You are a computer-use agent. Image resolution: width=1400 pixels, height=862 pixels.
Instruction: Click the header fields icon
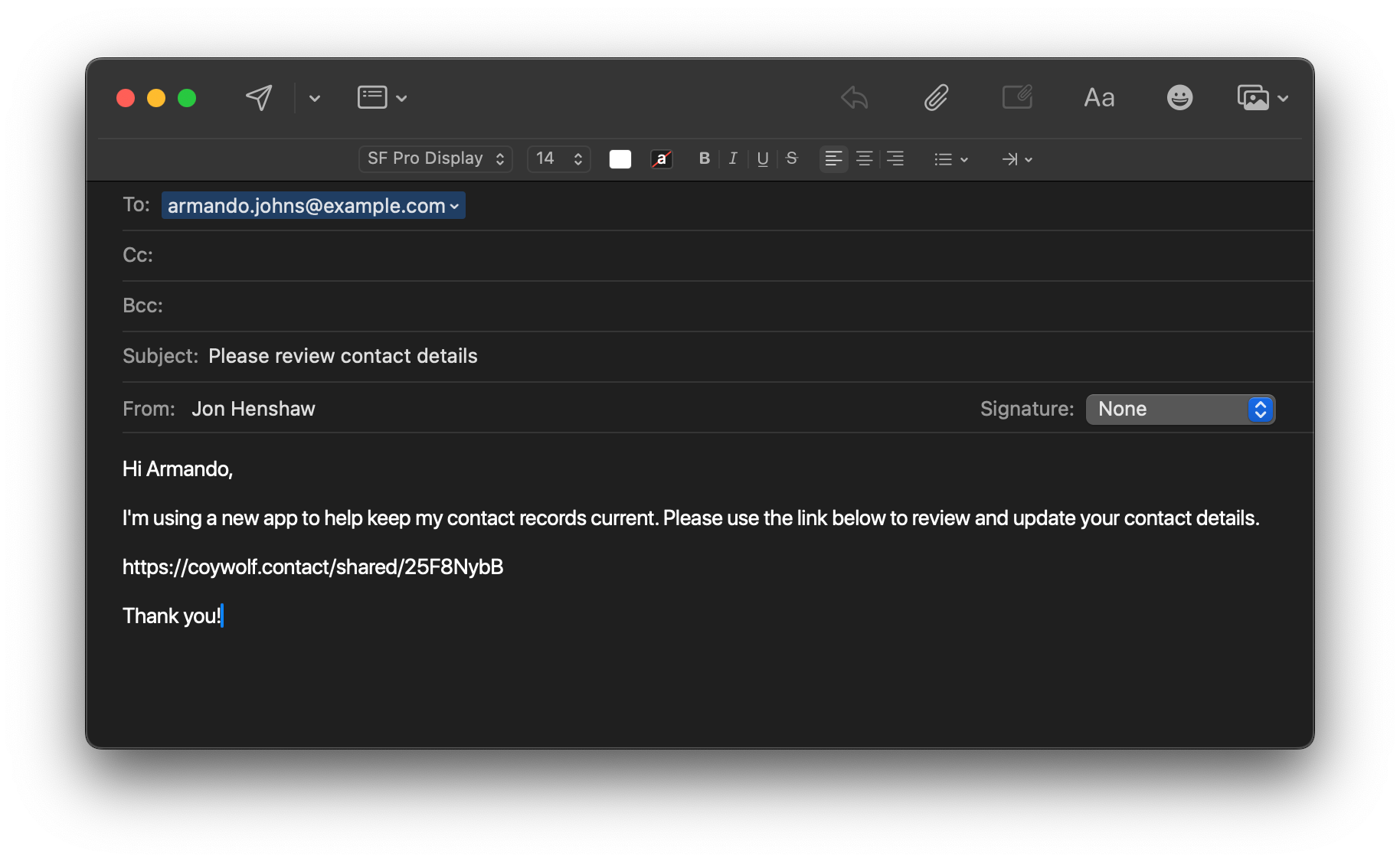pos(372,96)
